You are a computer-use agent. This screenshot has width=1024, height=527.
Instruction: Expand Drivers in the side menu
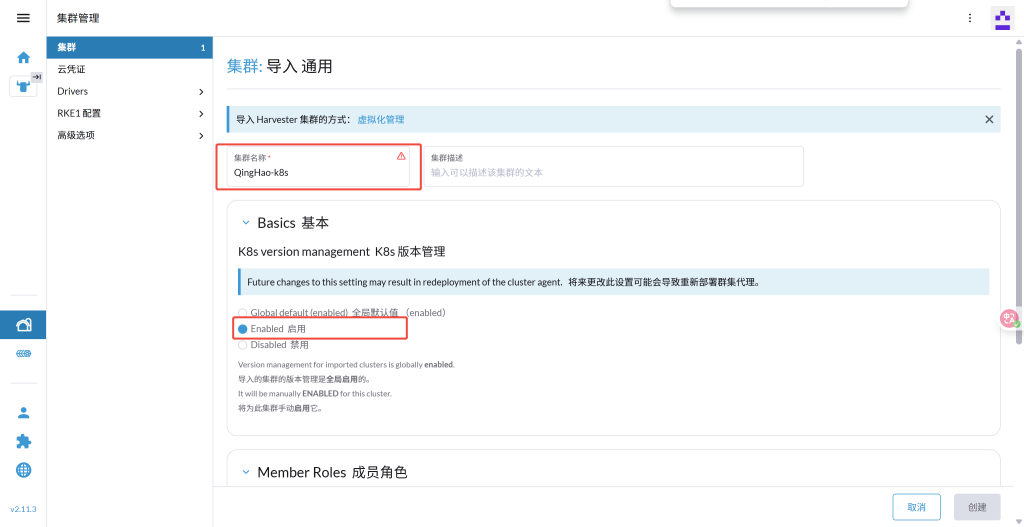pyautogui.click(x=130, y=91)
